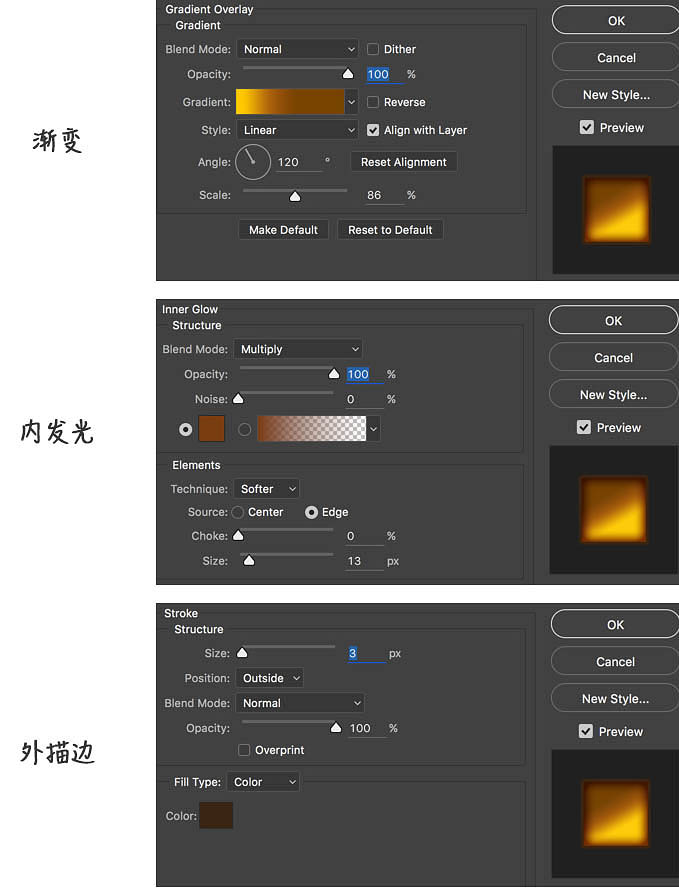Screen dimensions: 679x895
Task: Click the Angle dial control
Action: [x=253, y=162]
